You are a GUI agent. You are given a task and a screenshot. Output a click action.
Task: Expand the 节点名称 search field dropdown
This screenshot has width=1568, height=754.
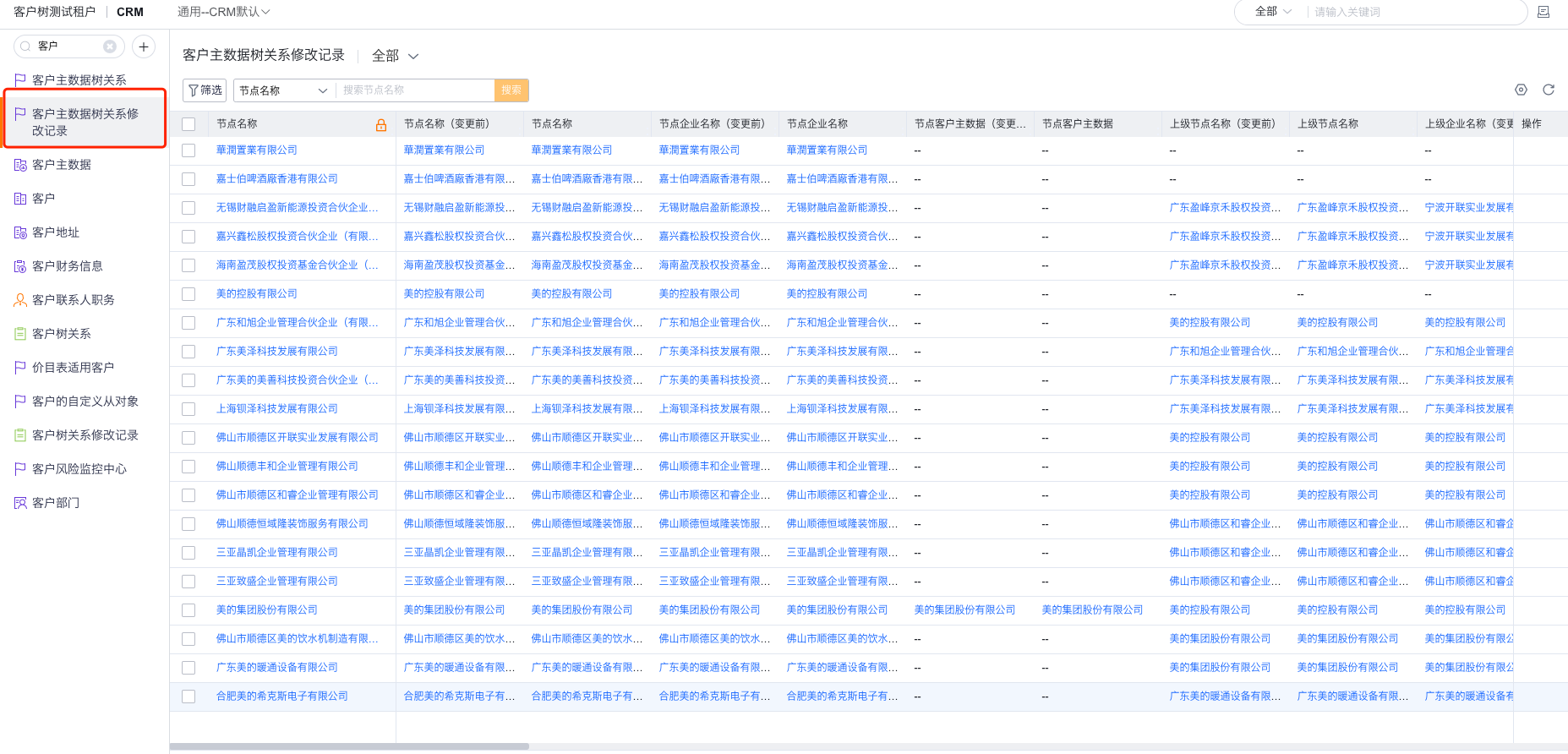[x=283, y=90]
